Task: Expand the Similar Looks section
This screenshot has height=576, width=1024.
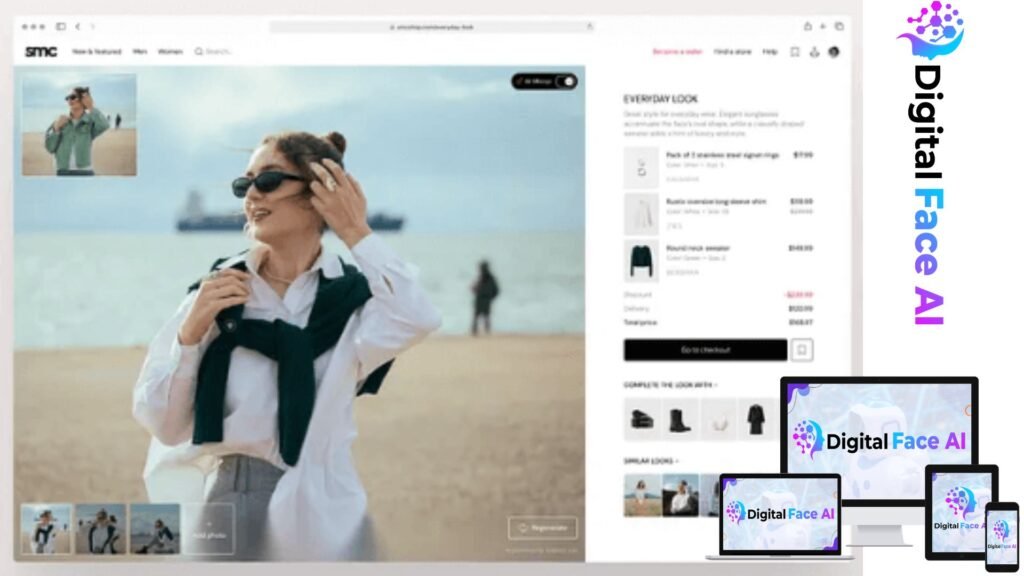Action: click(x=651, y=461)
